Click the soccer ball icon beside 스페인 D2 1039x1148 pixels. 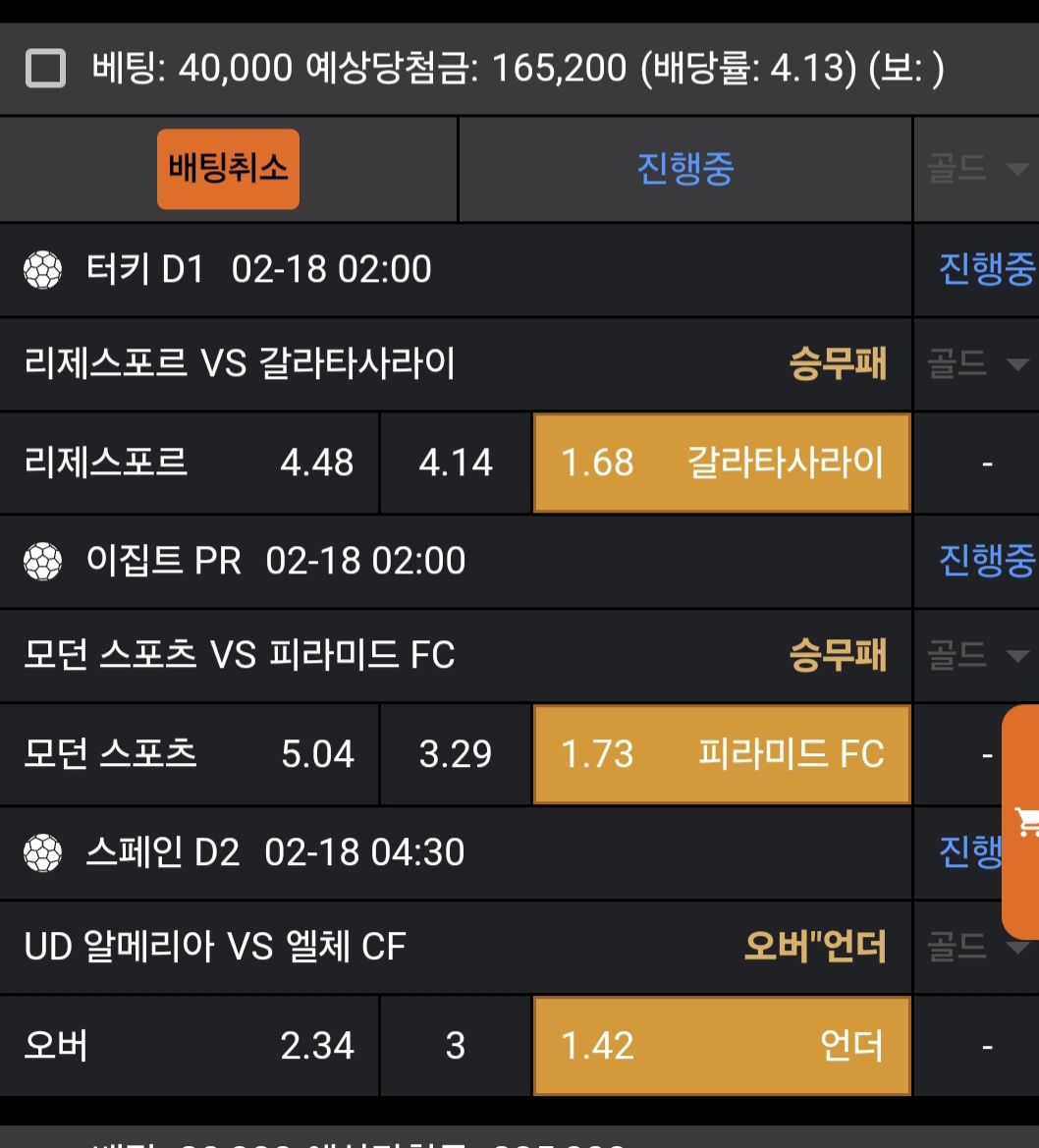[x=42, y=852]
